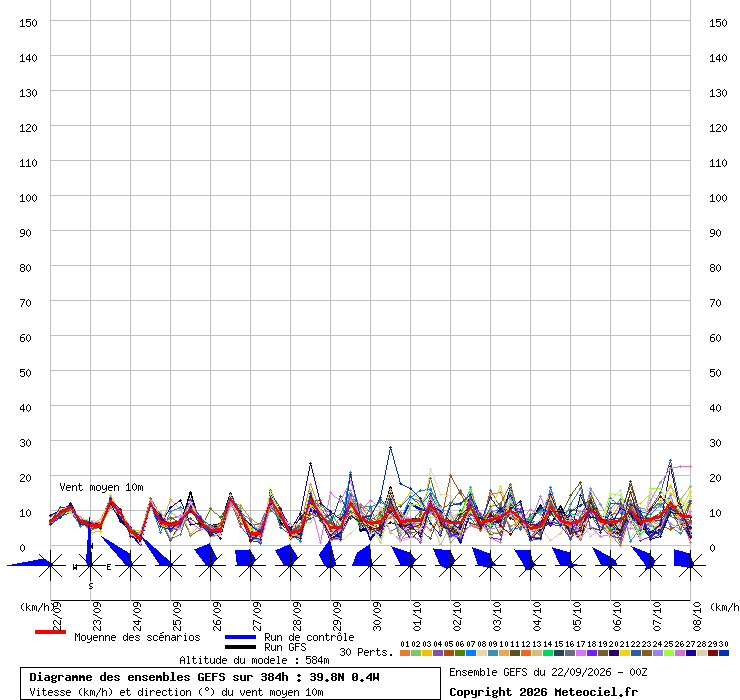This screenshot has width=740, height=700.
Task: Click the 25/09 date label on the axis
Action: click(177, 616)
